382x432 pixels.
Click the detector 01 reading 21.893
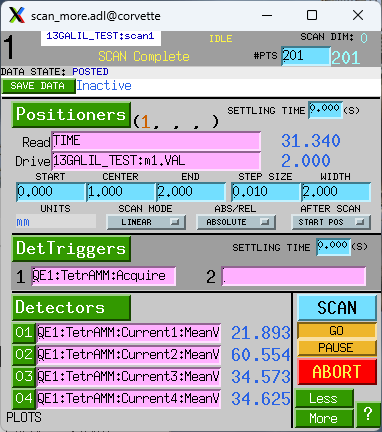coord(261,333)
